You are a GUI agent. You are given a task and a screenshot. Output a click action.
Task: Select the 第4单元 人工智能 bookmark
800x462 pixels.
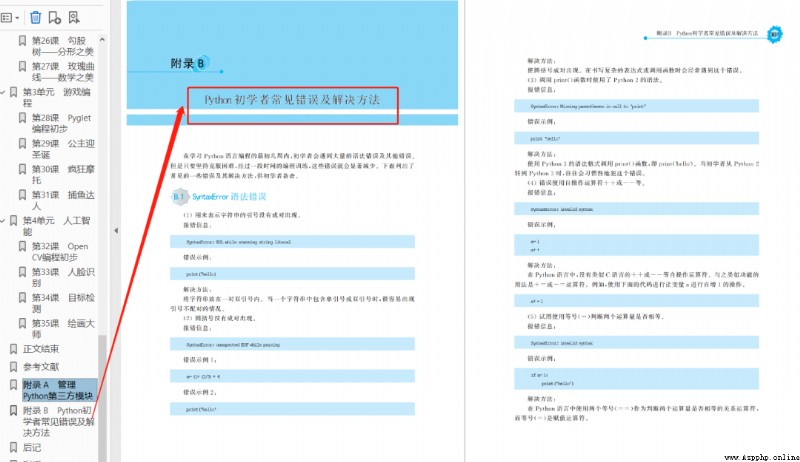[57, 226]
